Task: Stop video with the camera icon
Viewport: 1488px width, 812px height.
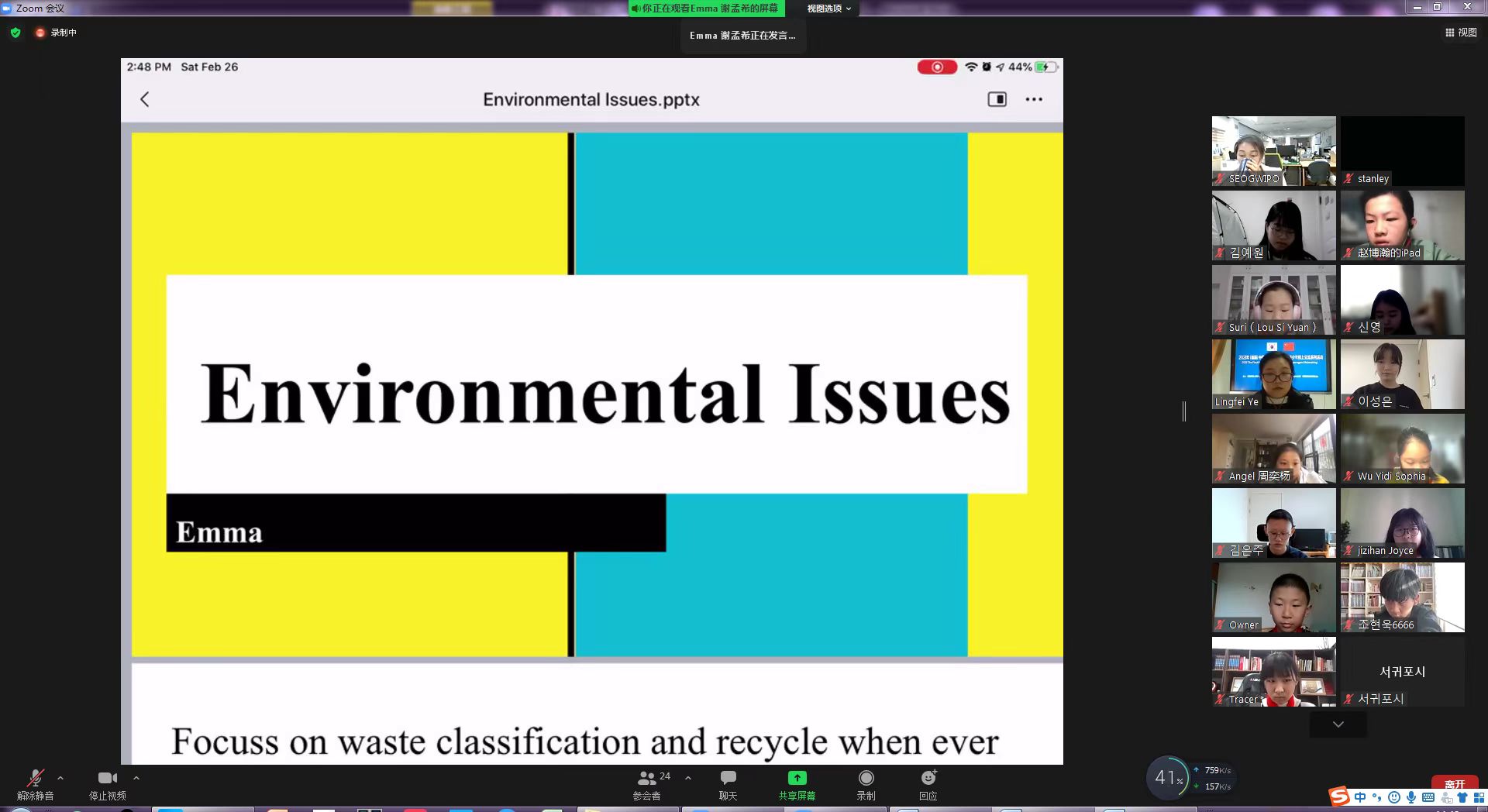Action: pos(107,784)
